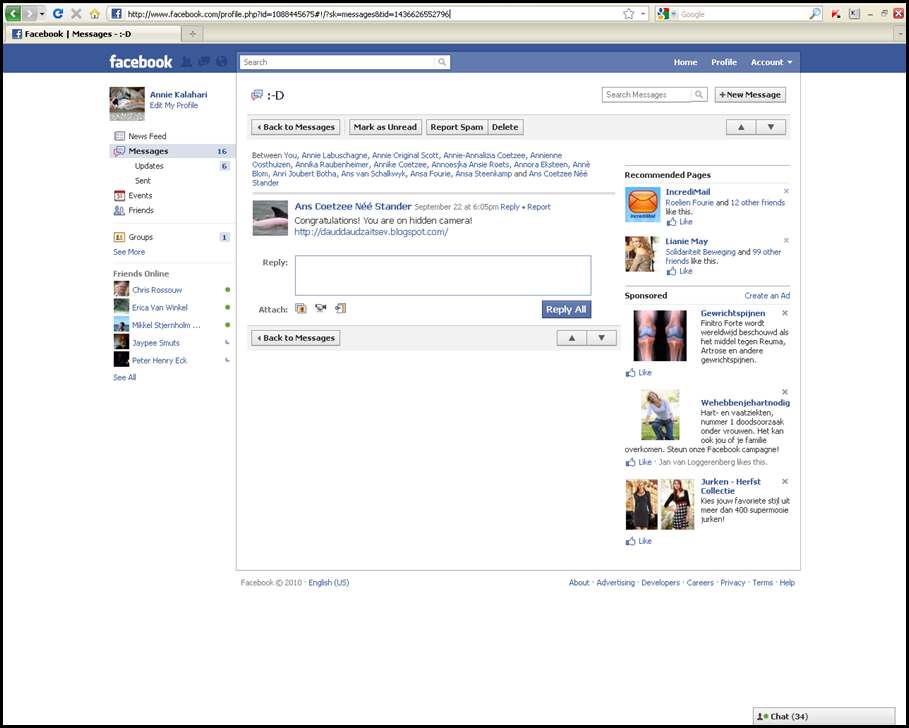This screenshot has height=728, width=909.
Task: Open the back button history dropdown arrow
Action: click(x=42, y=14)
